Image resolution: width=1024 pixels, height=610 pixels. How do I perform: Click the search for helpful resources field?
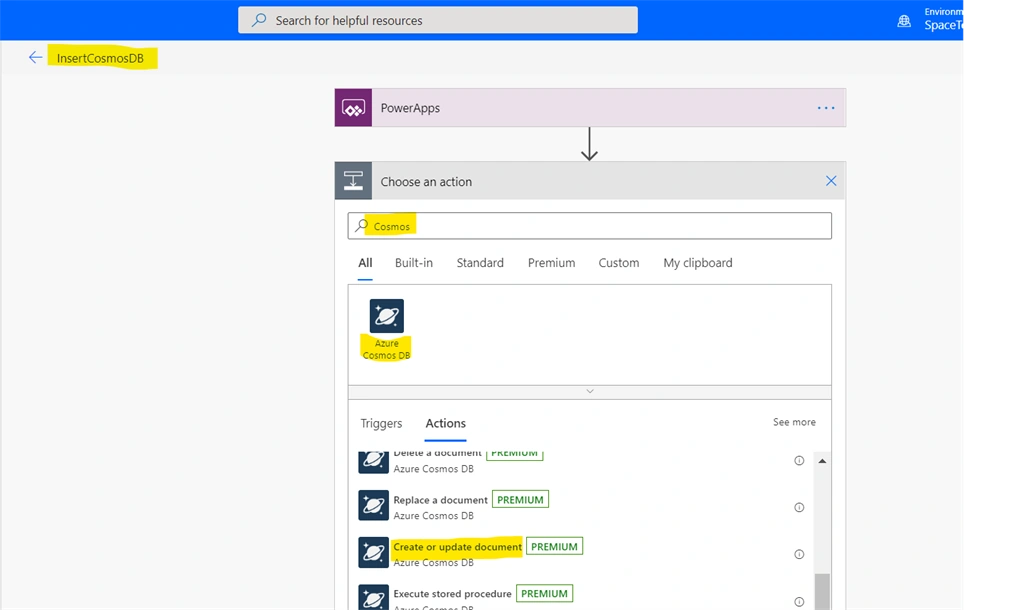(x=438, y=20)
